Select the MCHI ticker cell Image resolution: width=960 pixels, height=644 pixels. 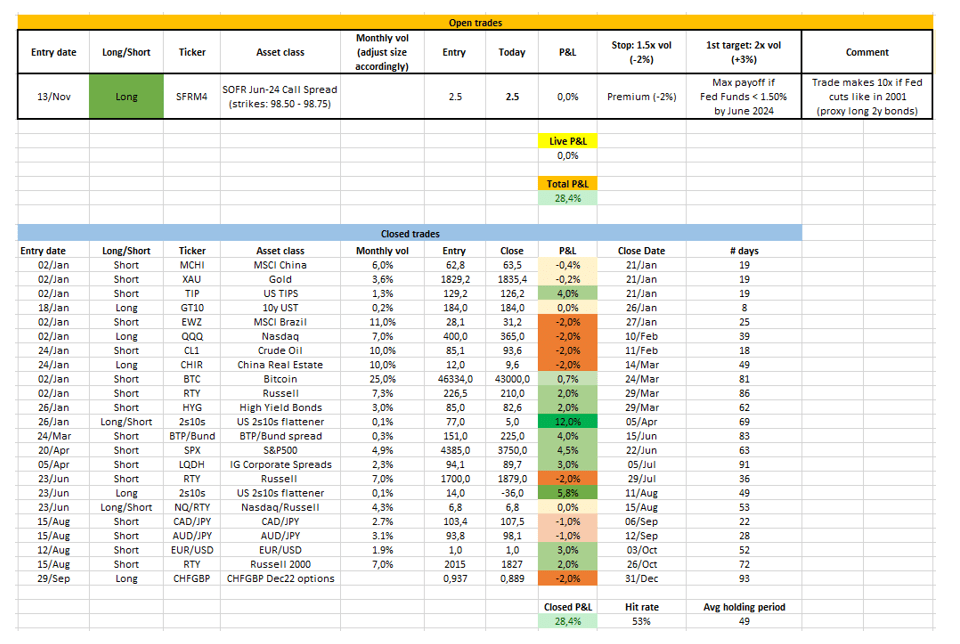(x=192, y=265)
